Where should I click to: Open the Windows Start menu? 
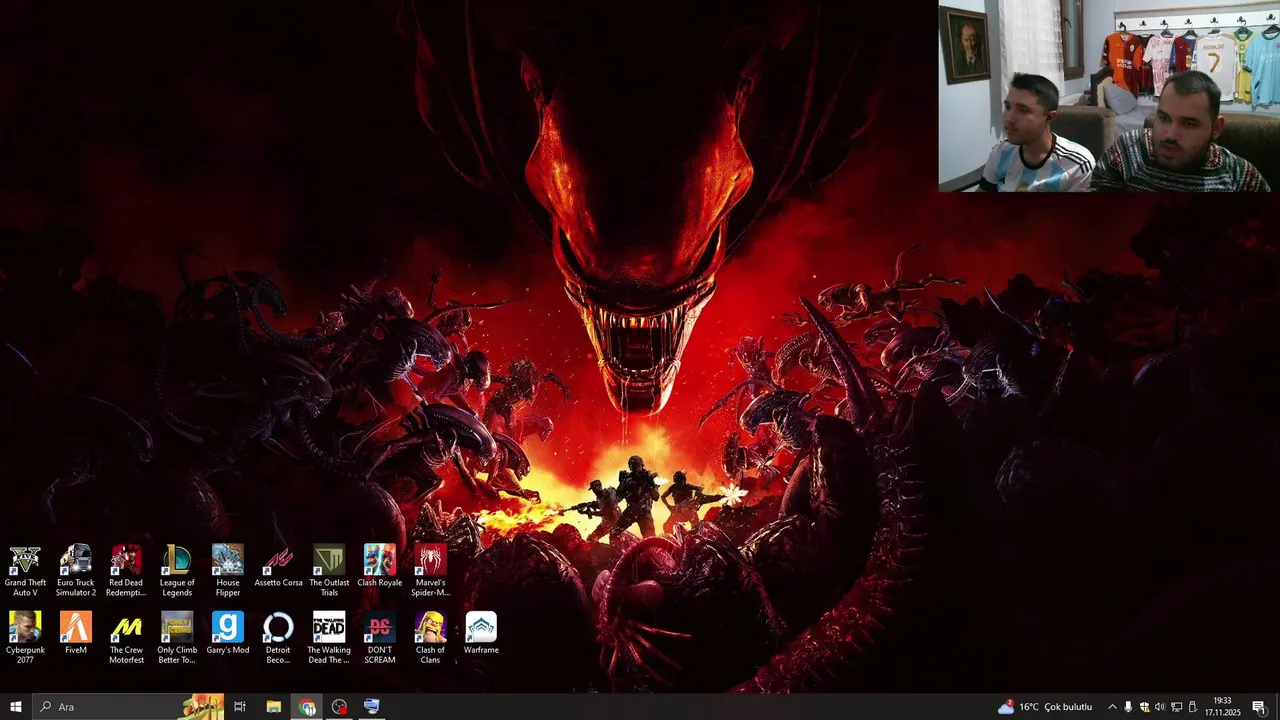click(15, 707)
